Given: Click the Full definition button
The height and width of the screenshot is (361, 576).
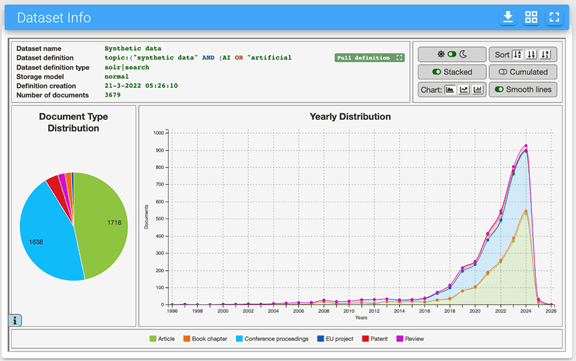Looking at the screenshot, I should click(x=370, y=58).
